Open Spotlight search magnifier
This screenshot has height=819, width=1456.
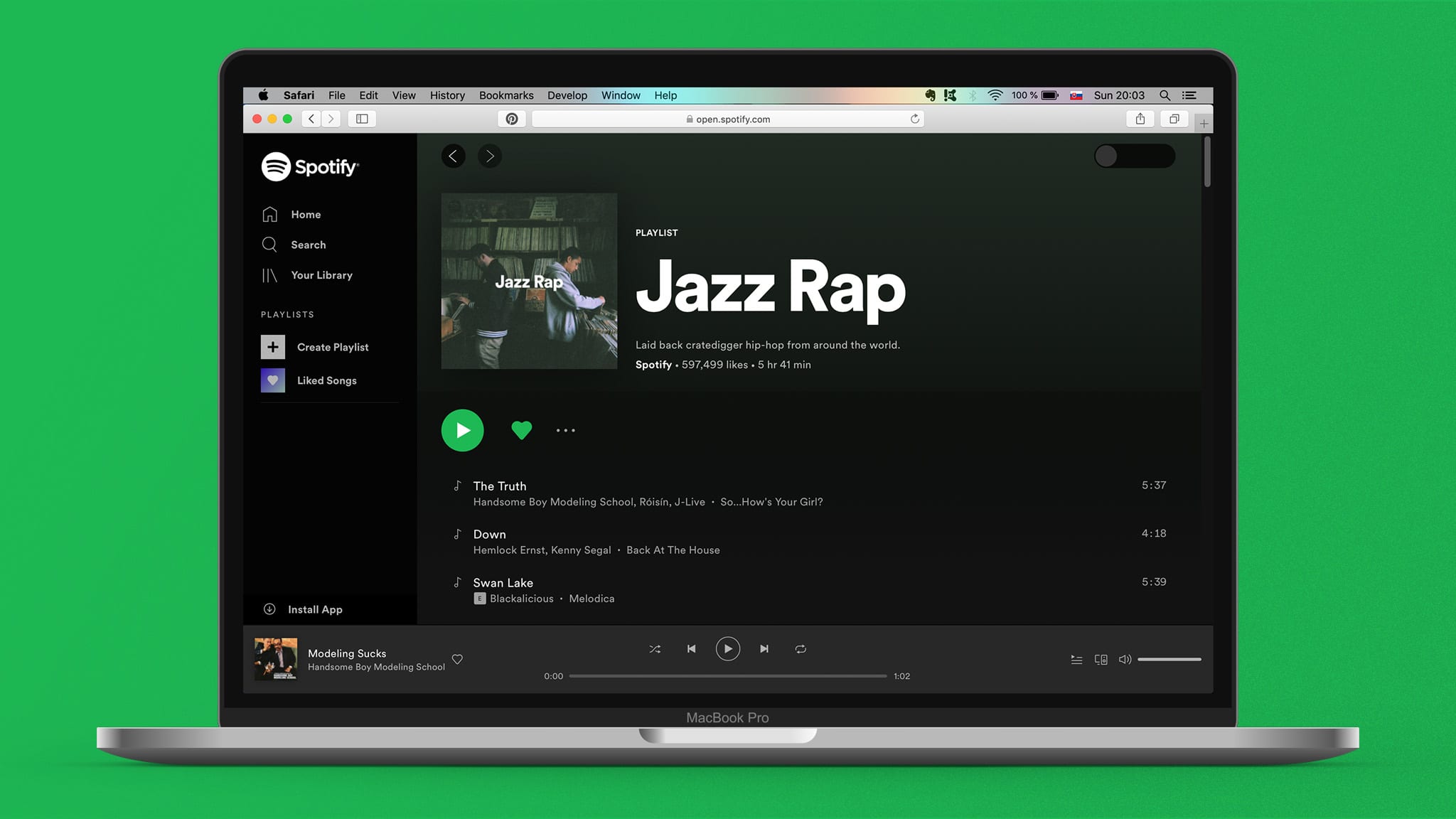pos(1165,95)
